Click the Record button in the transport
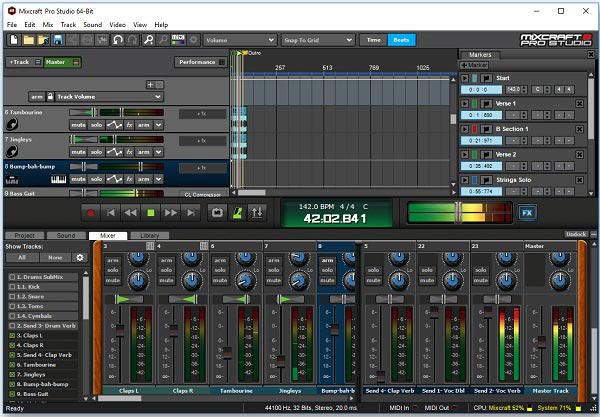 (91, 213)
